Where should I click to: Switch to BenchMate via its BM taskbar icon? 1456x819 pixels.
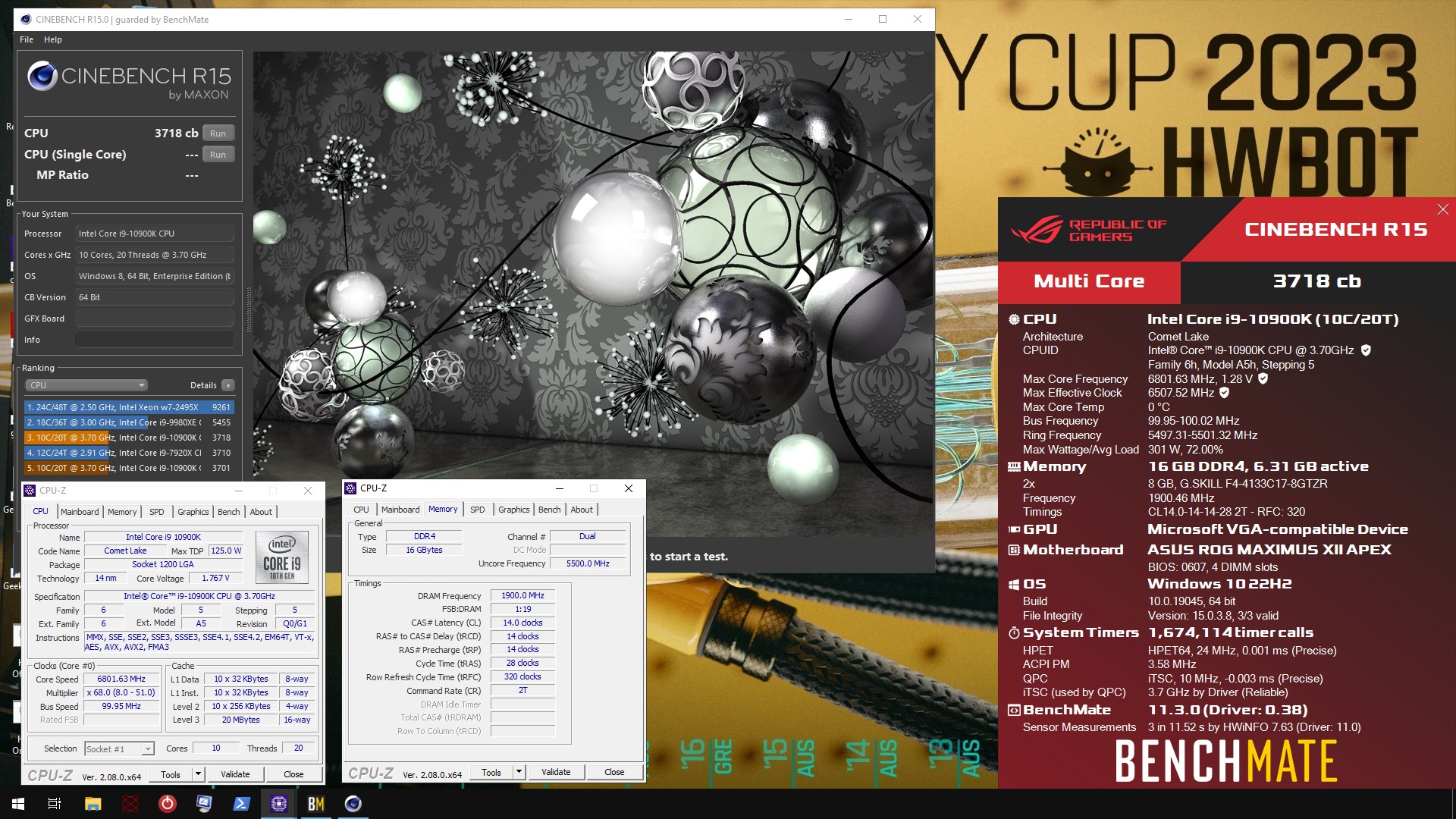[315, 804]
